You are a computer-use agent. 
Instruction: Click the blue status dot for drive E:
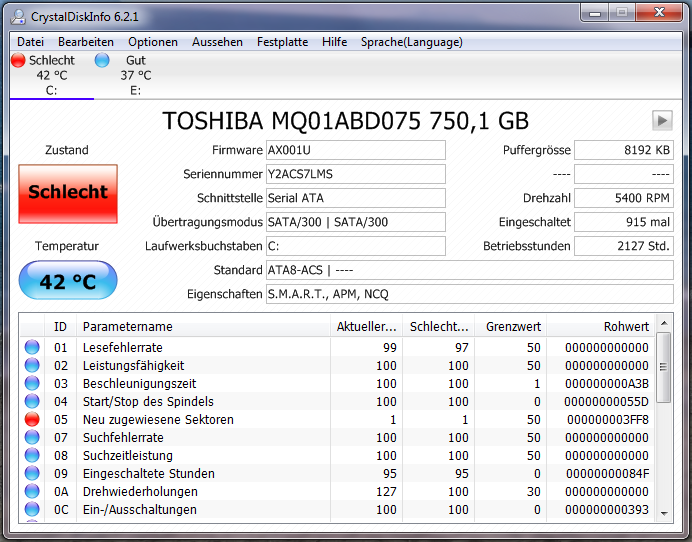pyautogui.click(x=102, y=60)
